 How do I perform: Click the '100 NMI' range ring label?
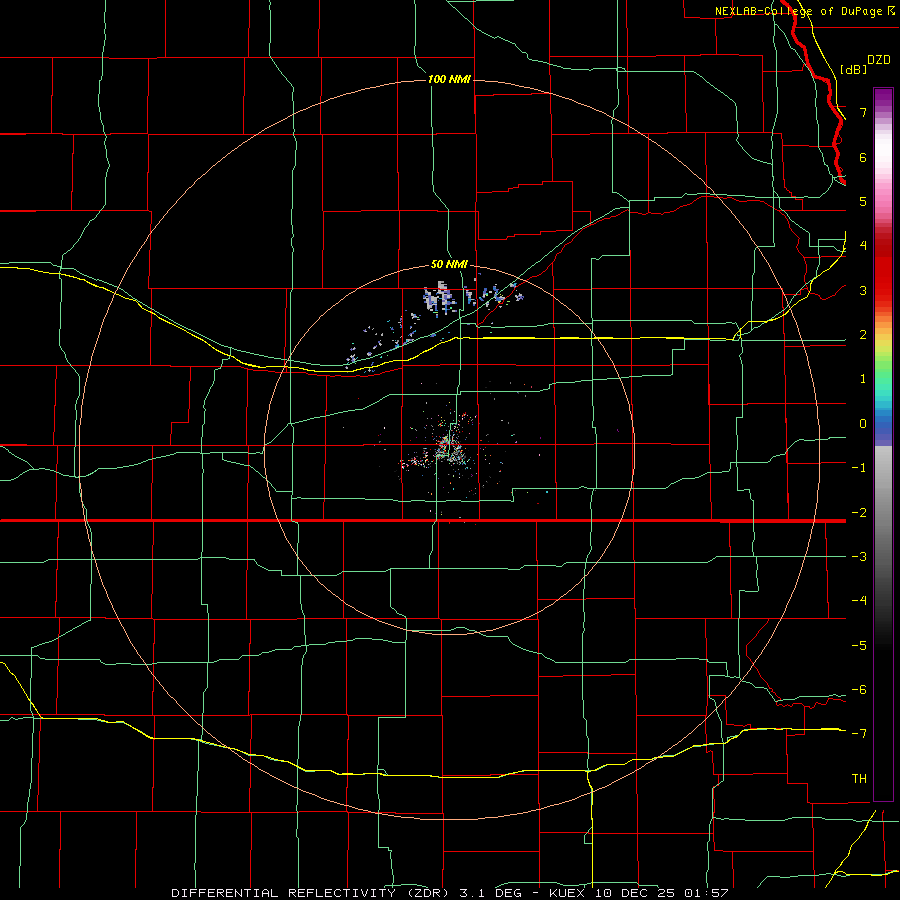[x=449, y=79]
